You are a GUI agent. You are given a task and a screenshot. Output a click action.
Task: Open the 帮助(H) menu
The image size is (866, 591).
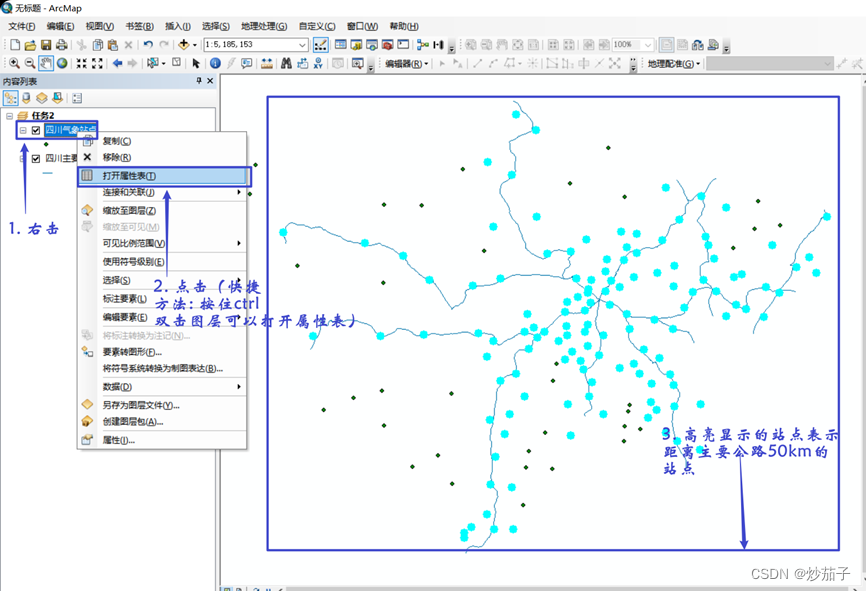click(404, 27)
